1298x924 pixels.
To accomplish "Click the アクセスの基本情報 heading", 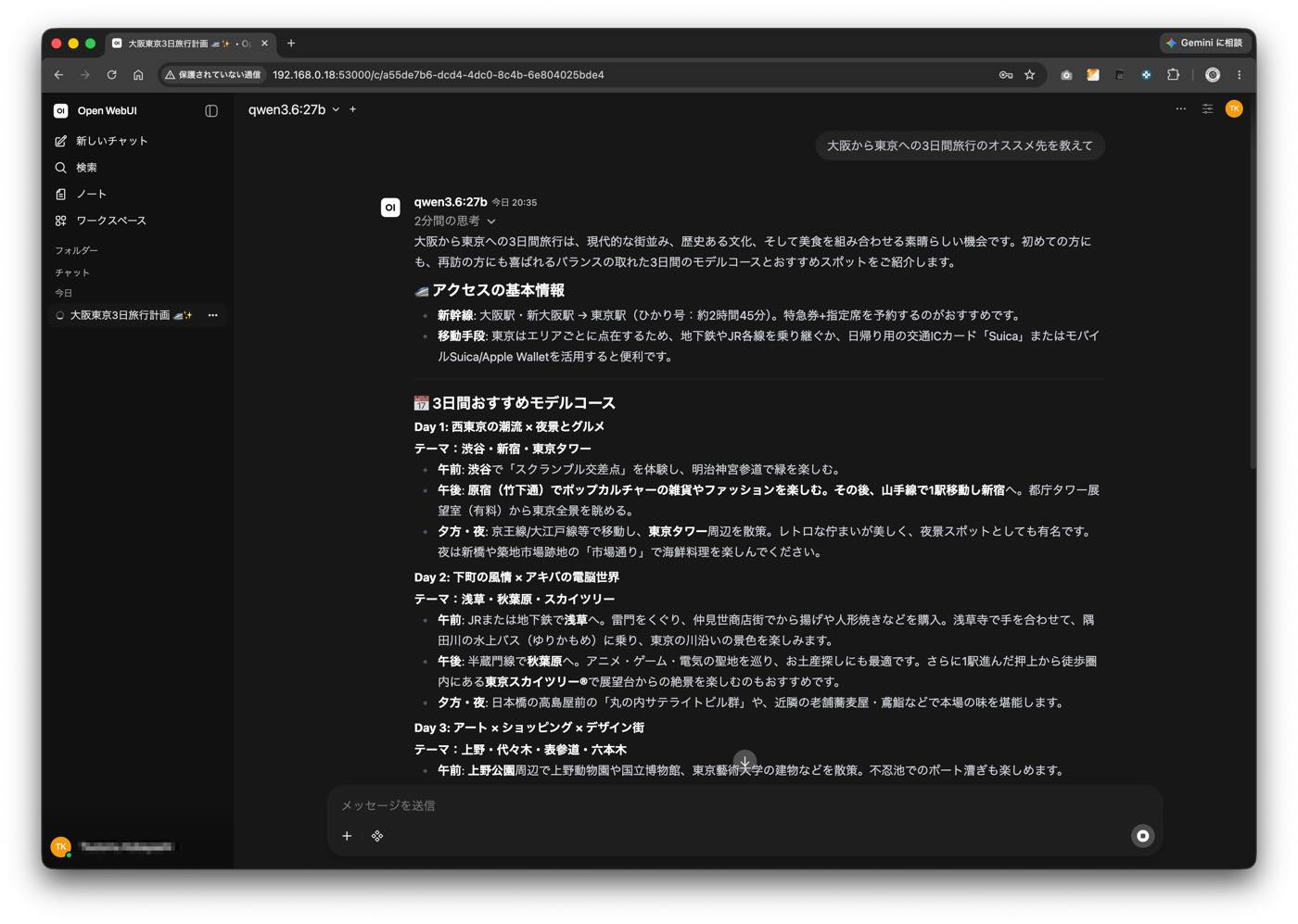I will coord(489,291).
